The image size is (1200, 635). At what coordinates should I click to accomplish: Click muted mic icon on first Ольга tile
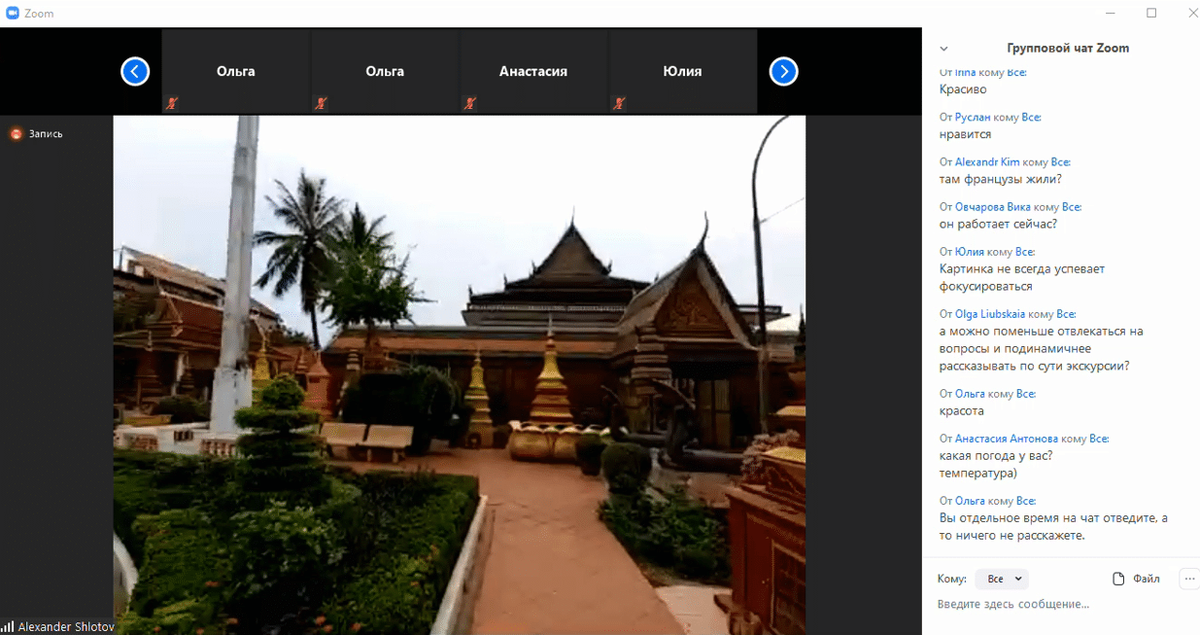pos(170,103)
